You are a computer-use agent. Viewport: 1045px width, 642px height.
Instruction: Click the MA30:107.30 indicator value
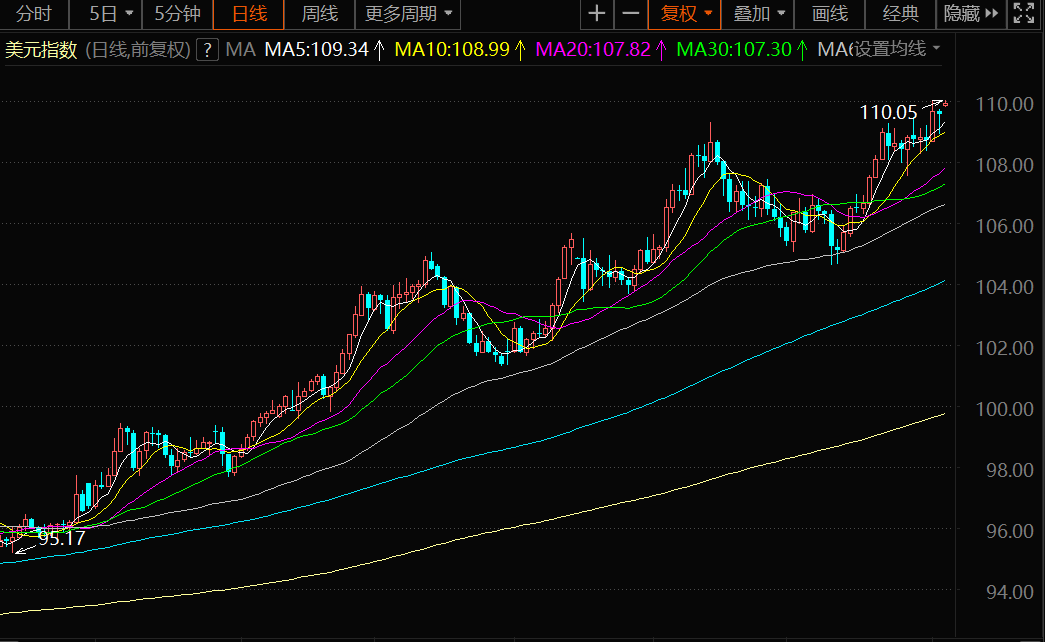coord(734,49)
